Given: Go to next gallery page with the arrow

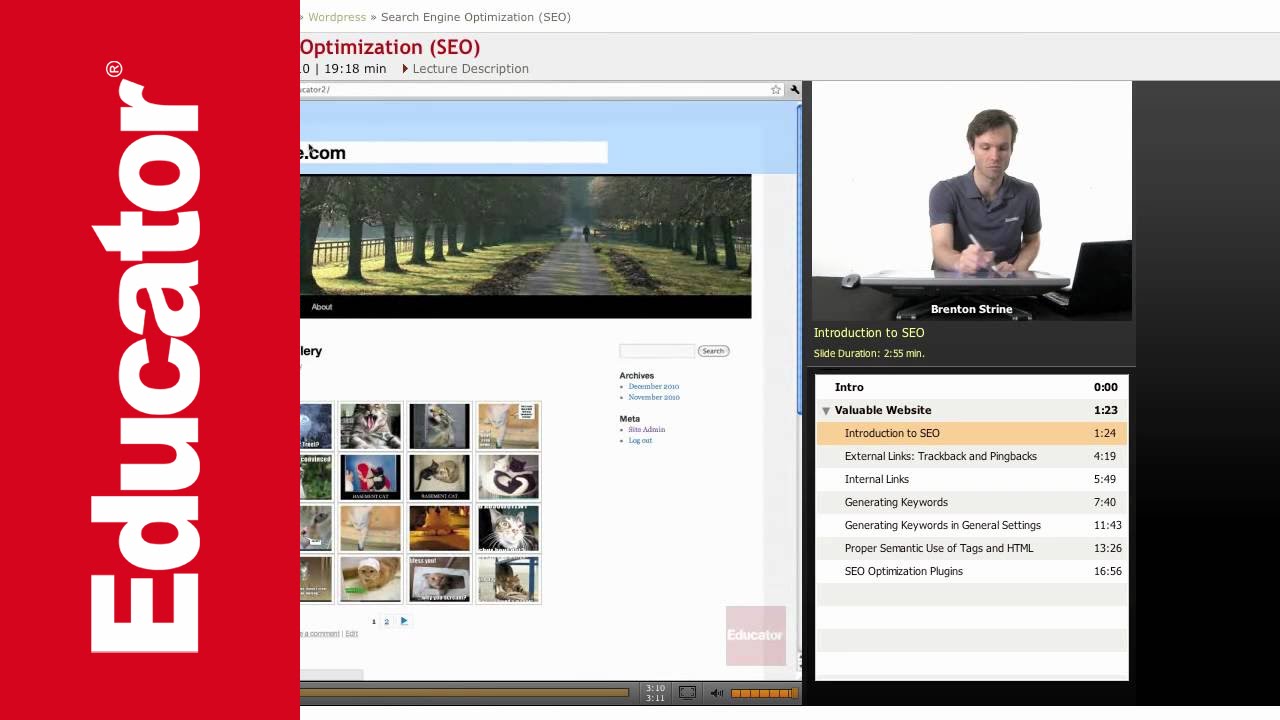Looking at the screenshot, I should tap(404, 621).
